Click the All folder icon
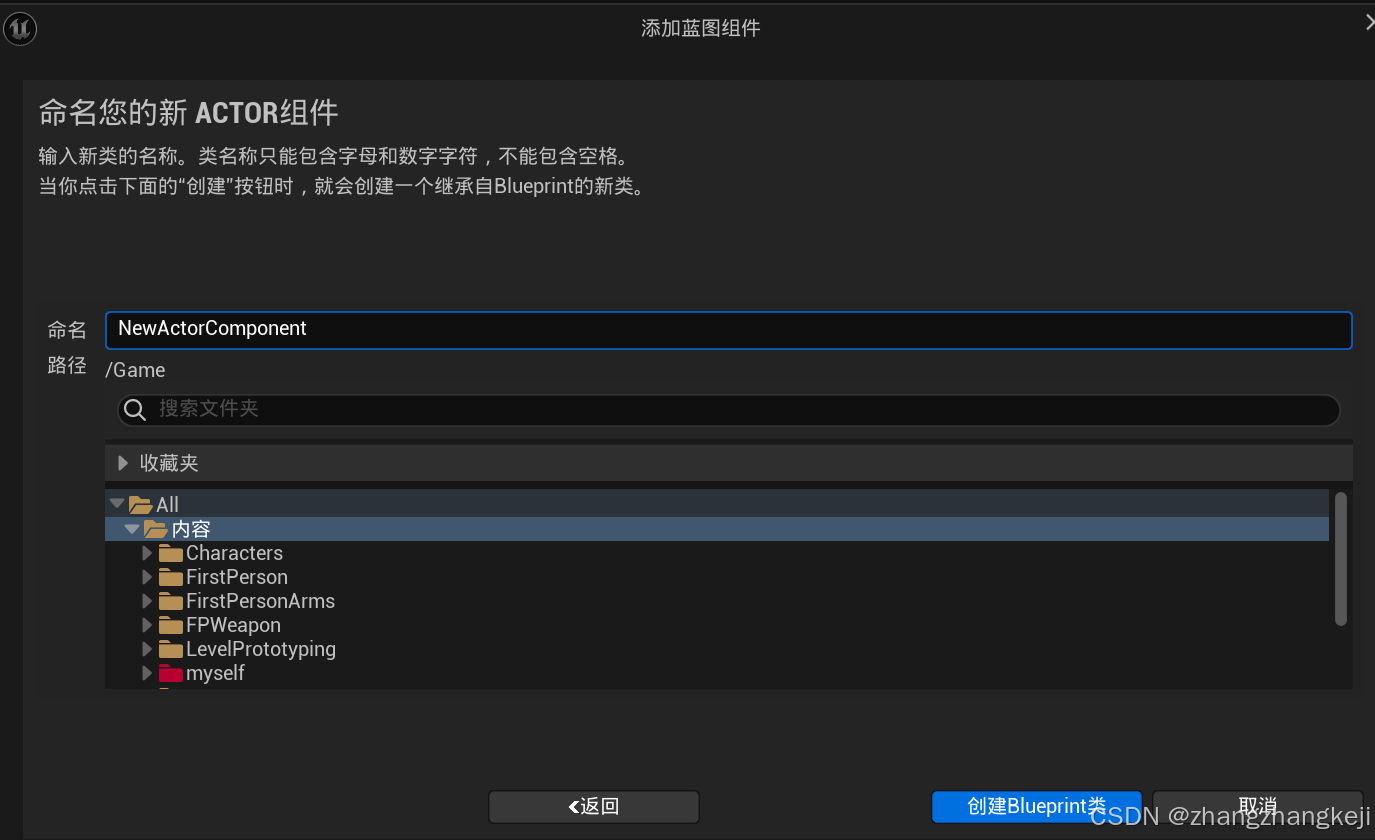1375x840 pixels. point(140,505)
